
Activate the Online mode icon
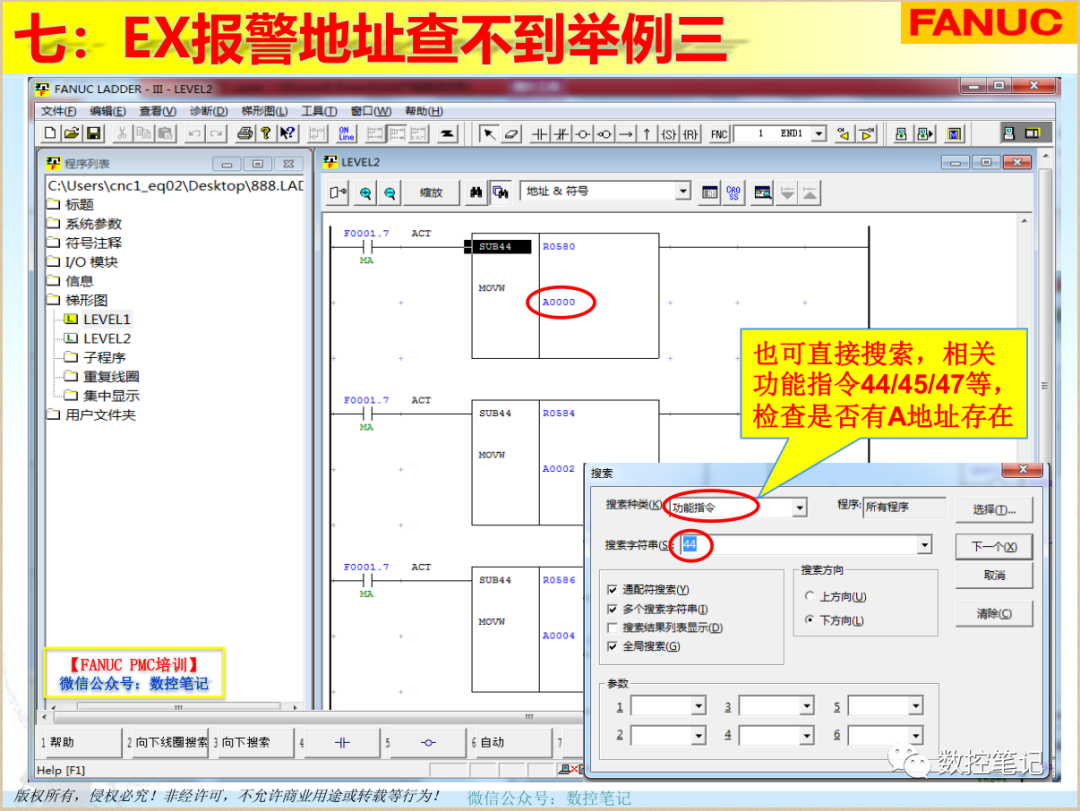click(348, 132)
